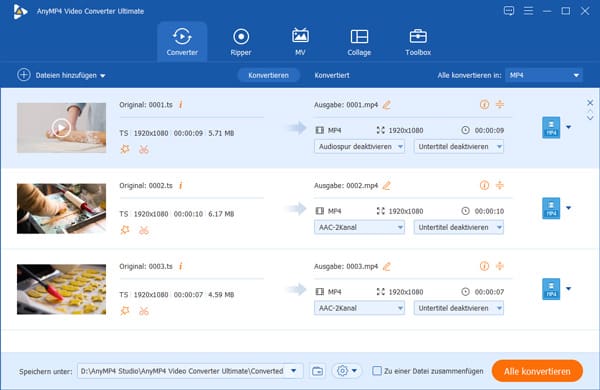Move 0001.ts down with arrow
This screenshot has width=600, height=390.
click(590, 118)
